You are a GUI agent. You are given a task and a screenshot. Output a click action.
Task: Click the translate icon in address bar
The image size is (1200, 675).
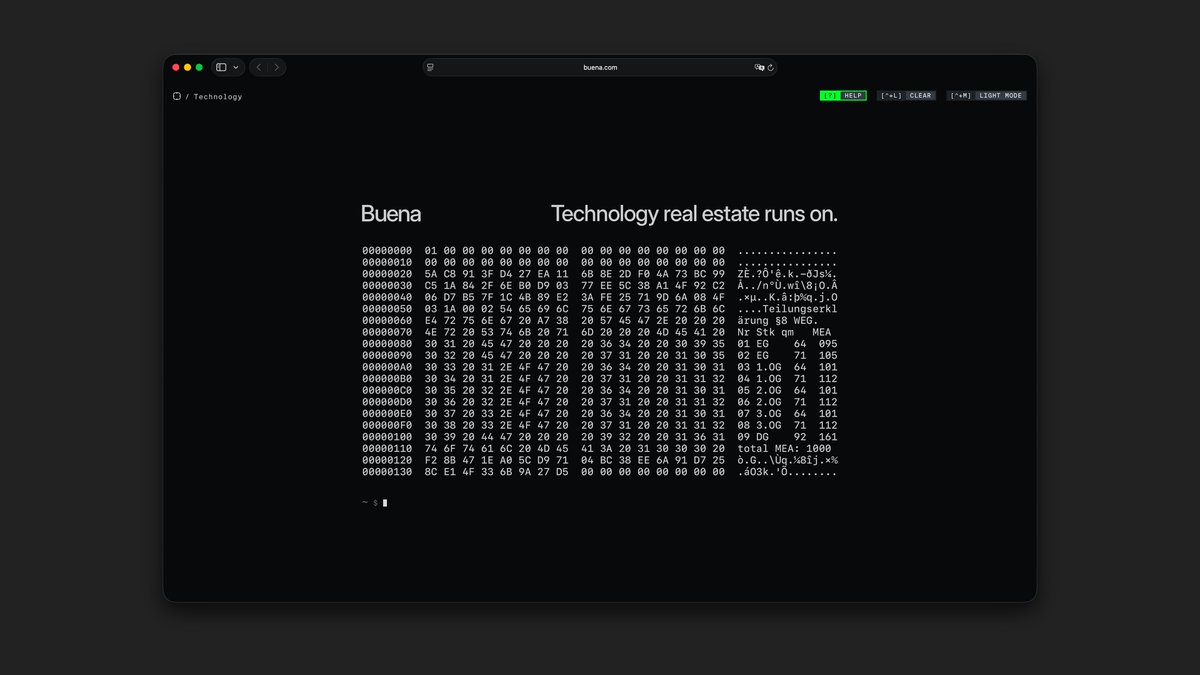[759, 67]
